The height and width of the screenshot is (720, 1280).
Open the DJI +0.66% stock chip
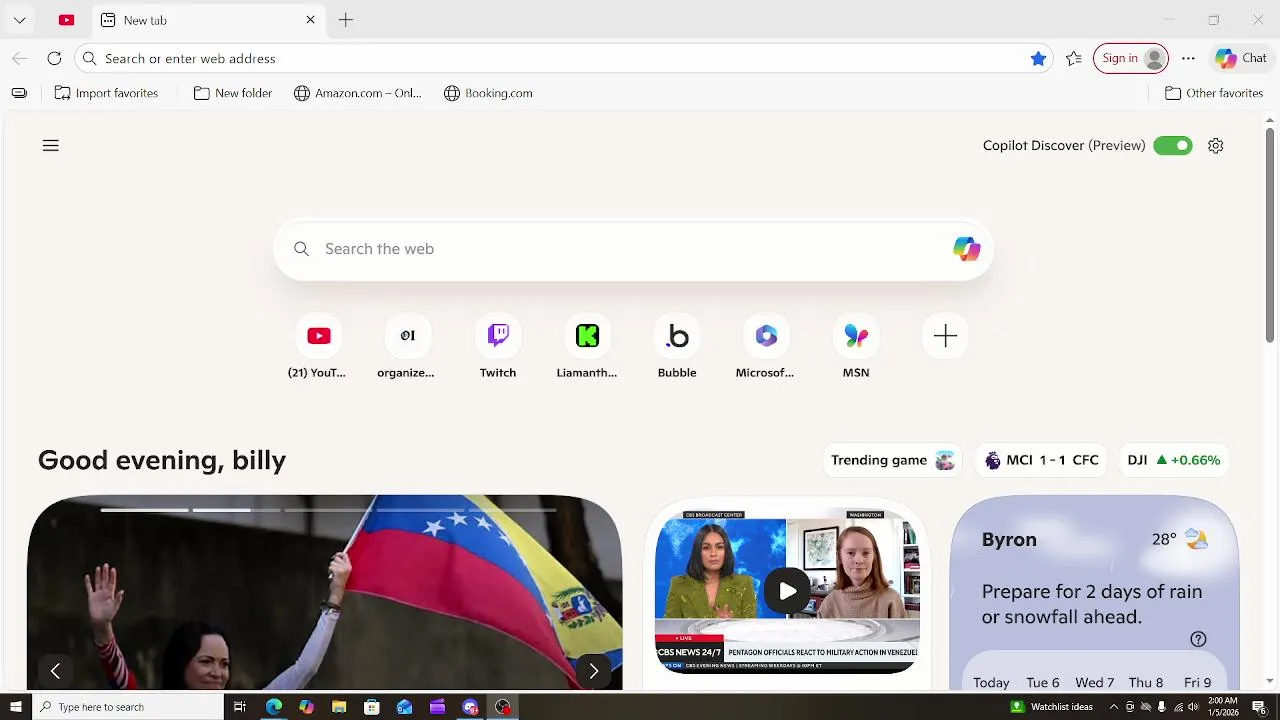pos(1174,460)
